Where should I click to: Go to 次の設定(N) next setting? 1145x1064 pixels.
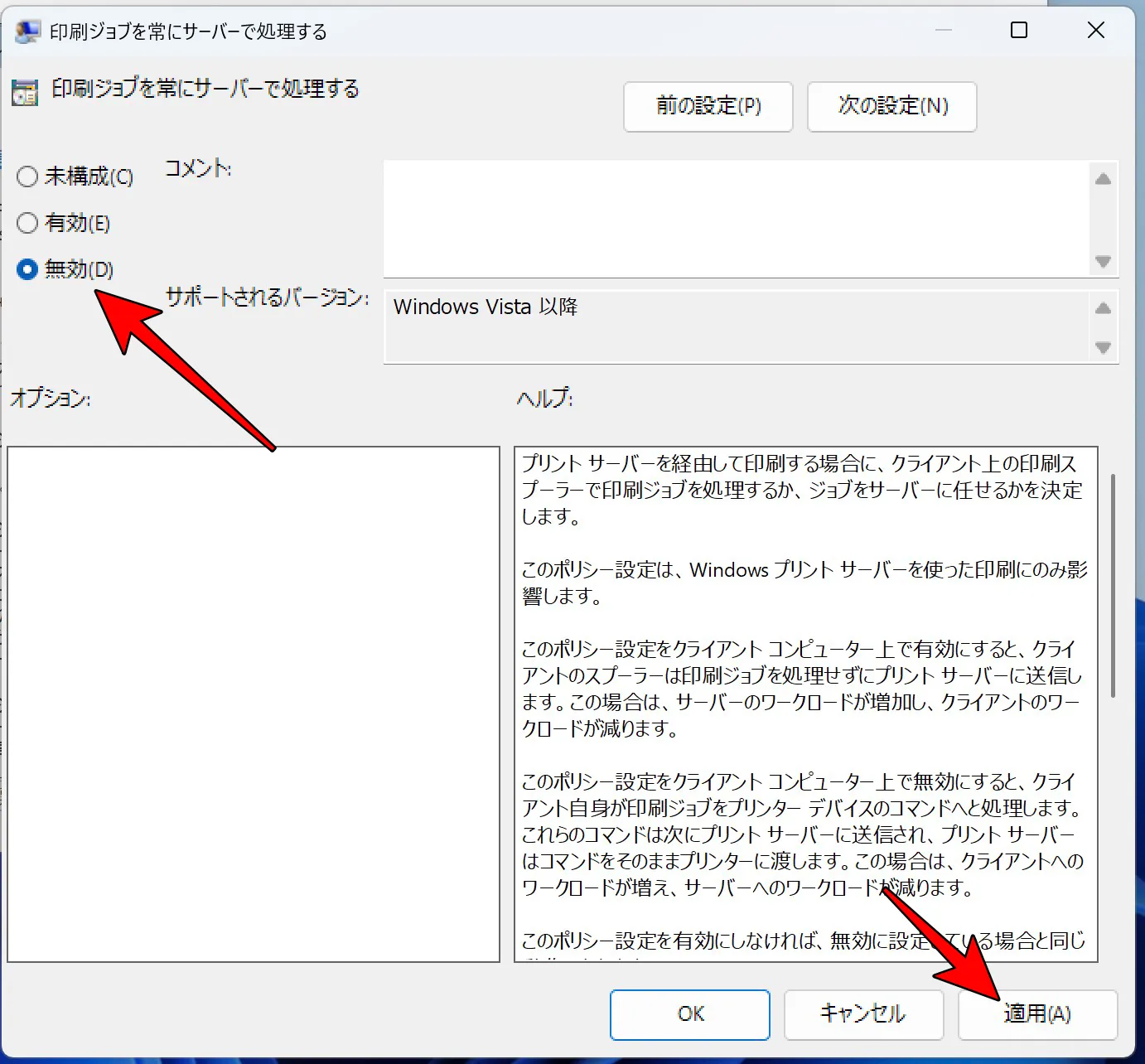(892, 106)
